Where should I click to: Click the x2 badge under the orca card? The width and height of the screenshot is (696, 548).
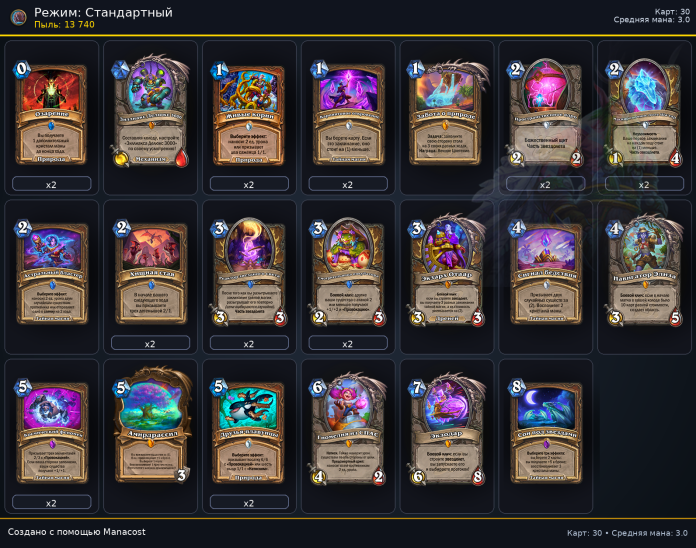[249, 502]
